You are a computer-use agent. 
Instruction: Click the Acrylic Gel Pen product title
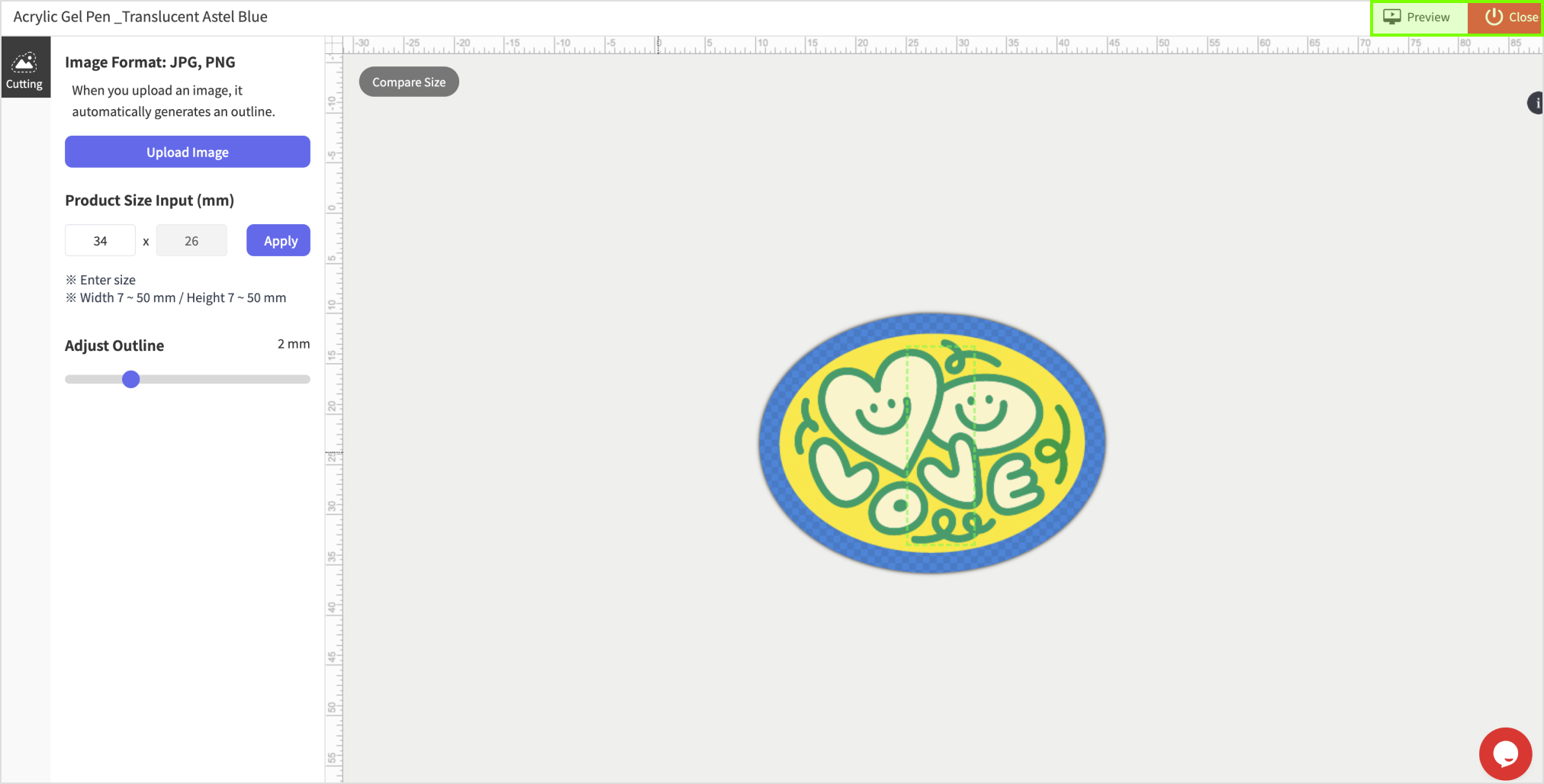140,17
